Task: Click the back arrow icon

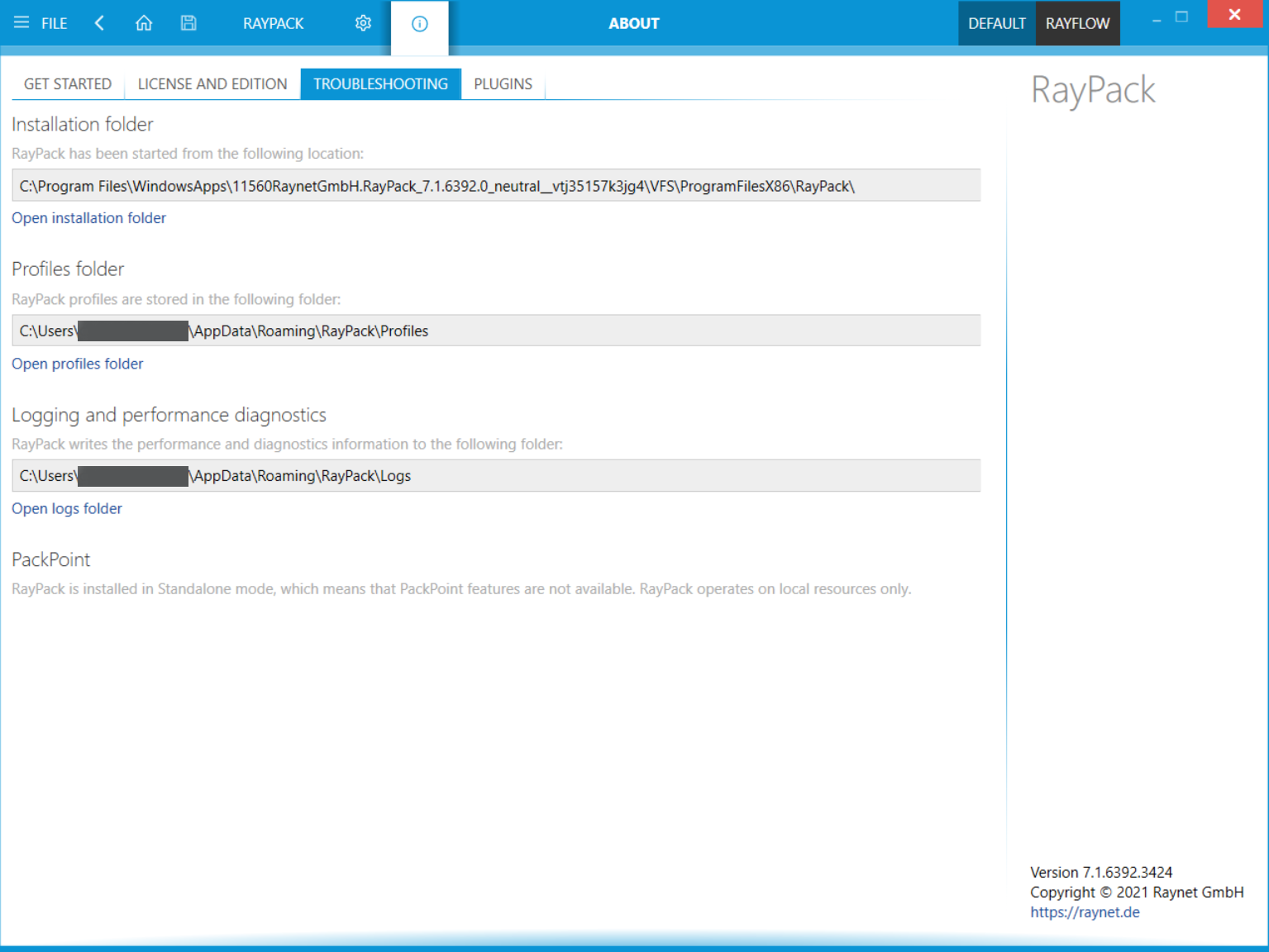Action: (99, 23)
